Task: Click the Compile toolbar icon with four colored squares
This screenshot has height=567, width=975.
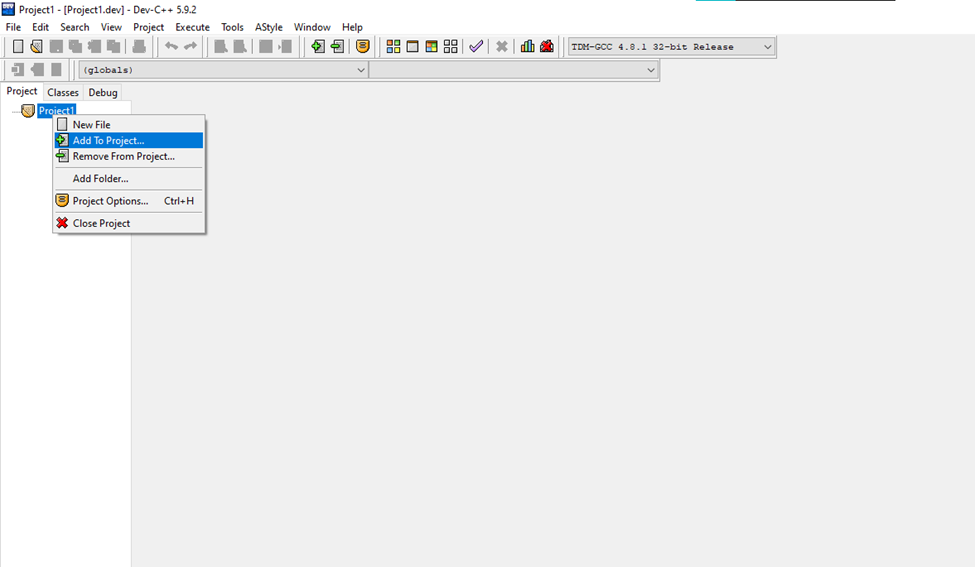Action: pos(393,47)
